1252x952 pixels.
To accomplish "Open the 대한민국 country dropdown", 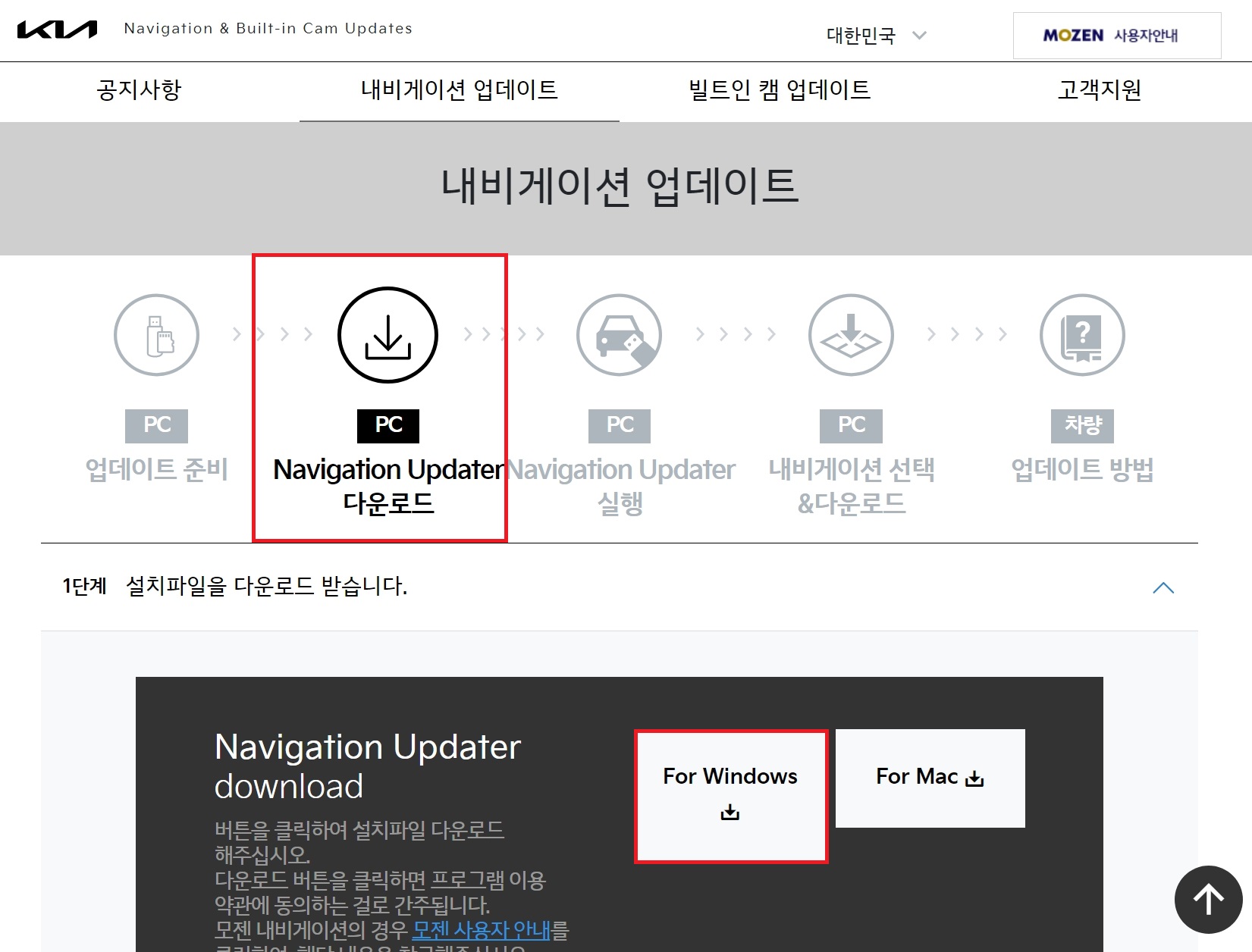I will [x=876, y=35].
